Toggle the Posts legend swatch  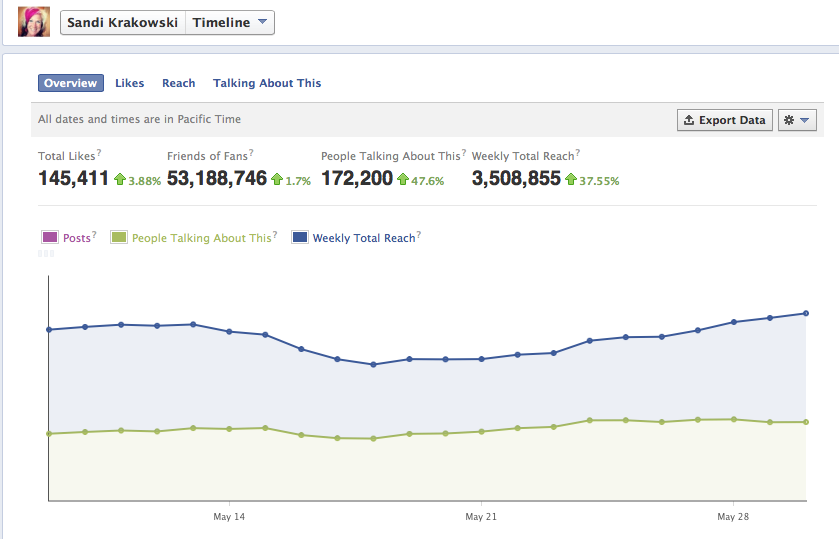(x=50, y=238)
